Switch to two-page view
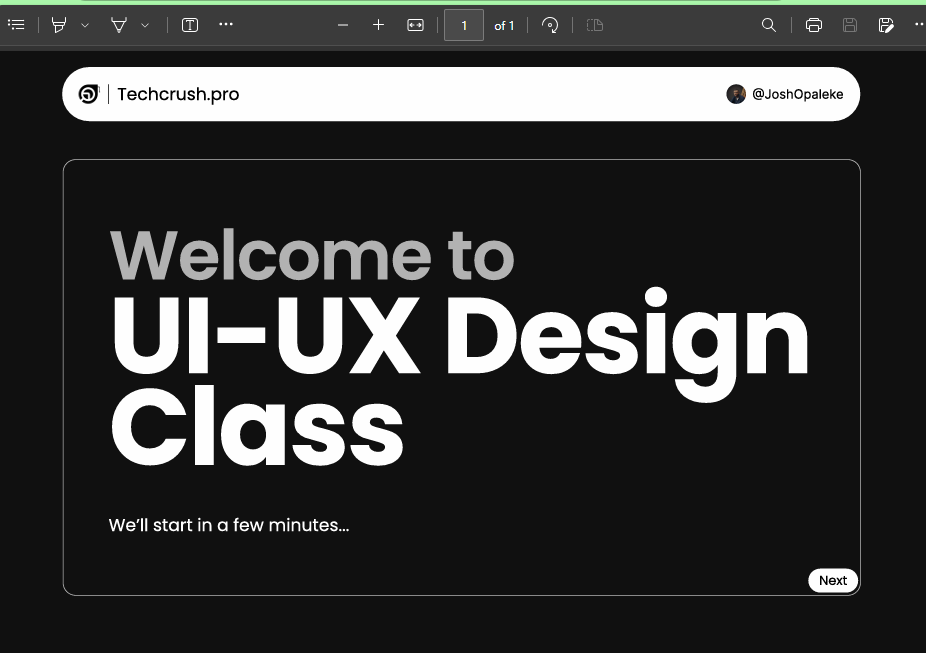 coord(594,25)
